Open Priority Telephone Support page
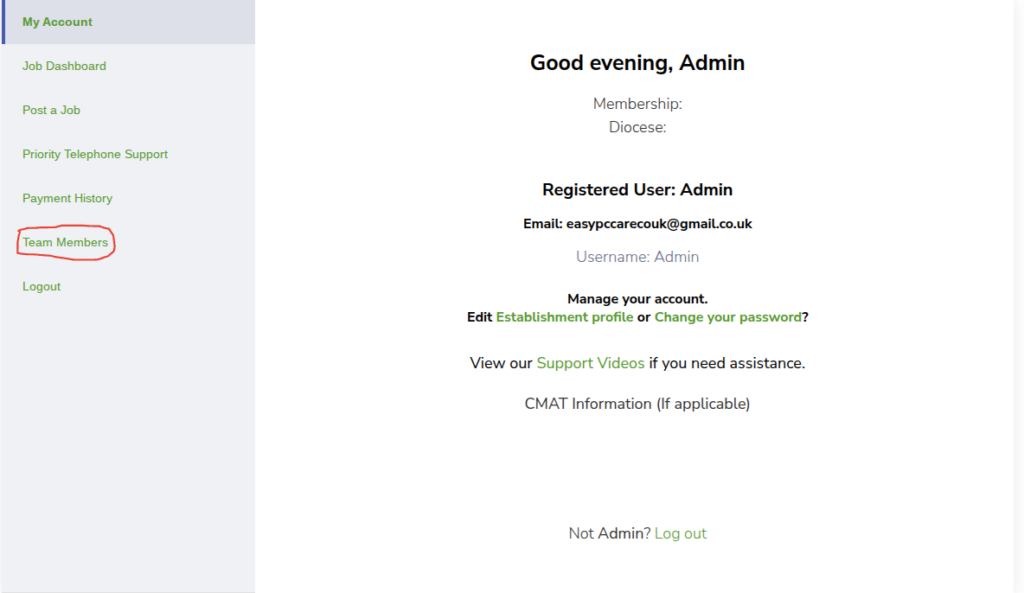This screenshot has width=1024, height=593. [x=95, y=154]
